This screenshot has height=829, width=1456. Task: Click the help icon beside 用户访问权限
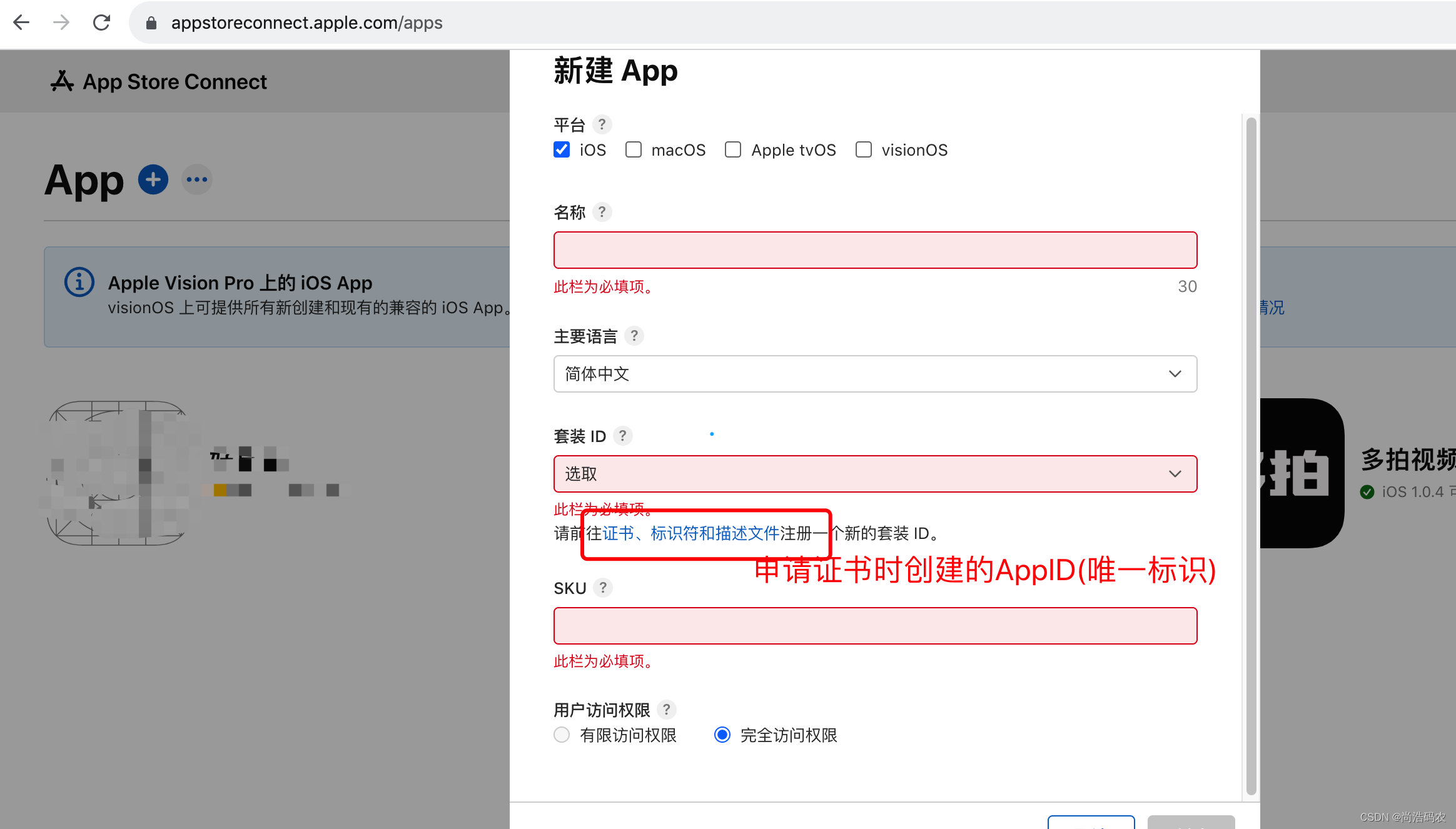667,710
